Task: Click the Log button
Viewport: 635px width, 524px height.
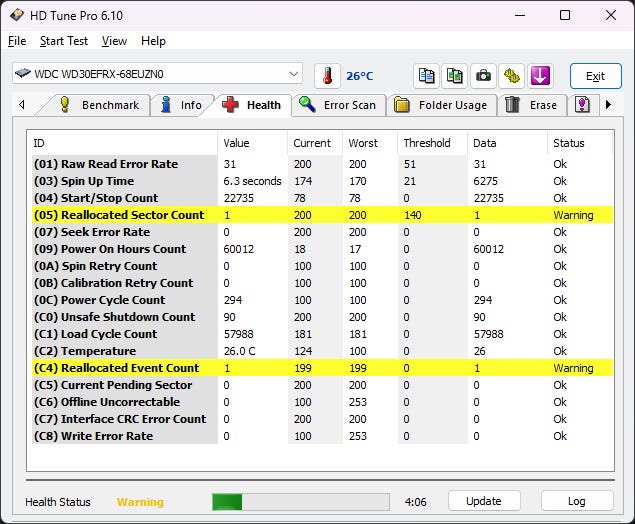Action: coord(577,501)
